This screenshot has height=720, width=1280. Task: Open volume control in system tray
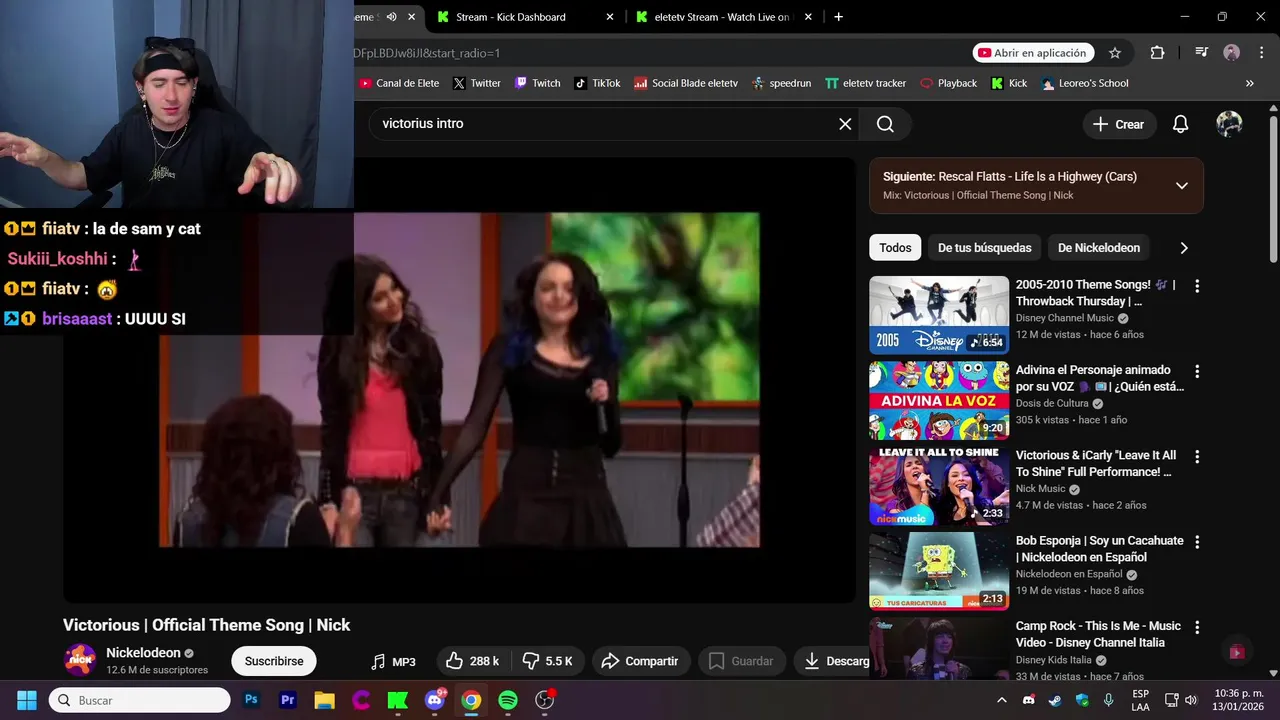tap(1190, 700)
